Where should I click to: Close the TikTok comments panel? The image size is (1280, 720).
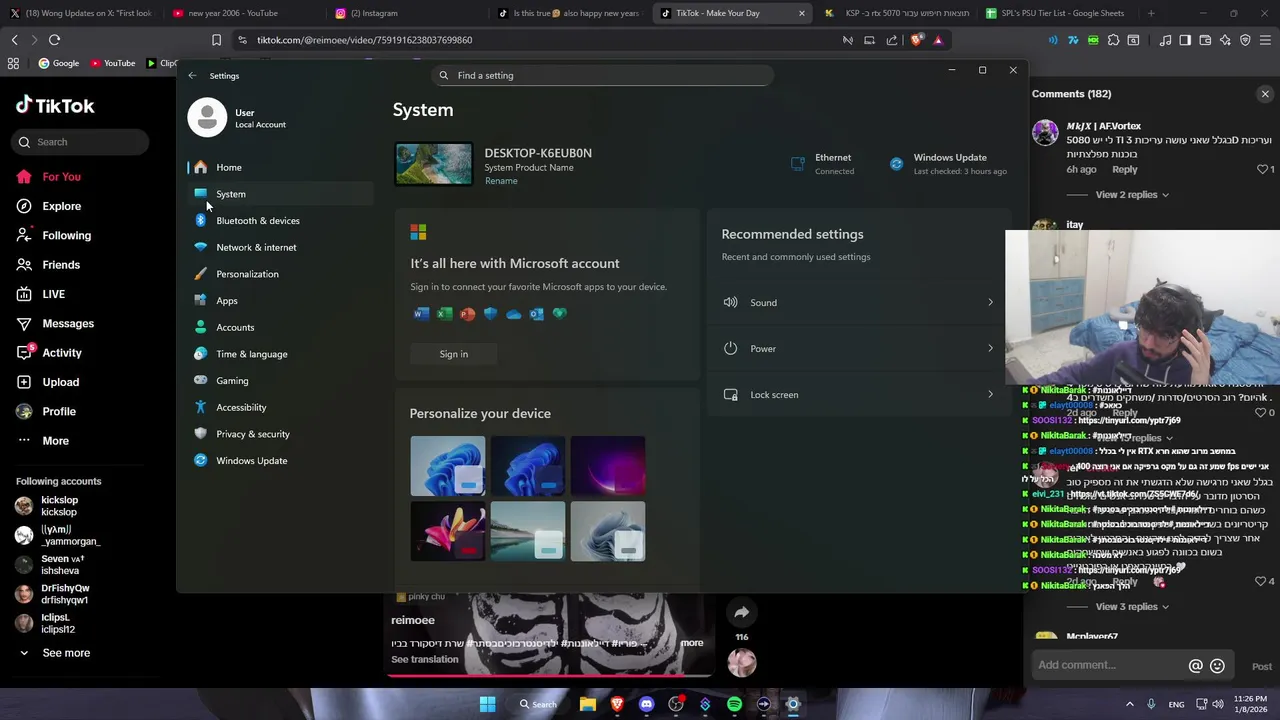[1265, 94]
